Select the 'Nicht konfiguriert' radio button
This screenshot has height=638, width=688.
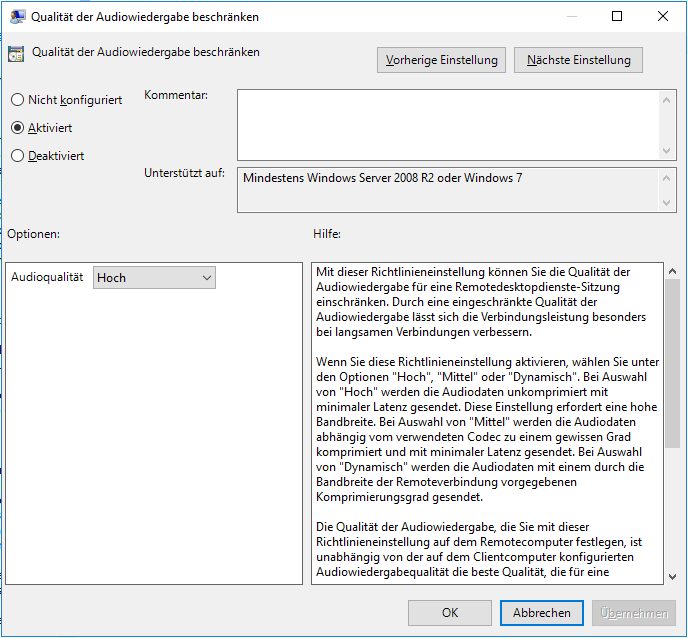tap(17, 100)
